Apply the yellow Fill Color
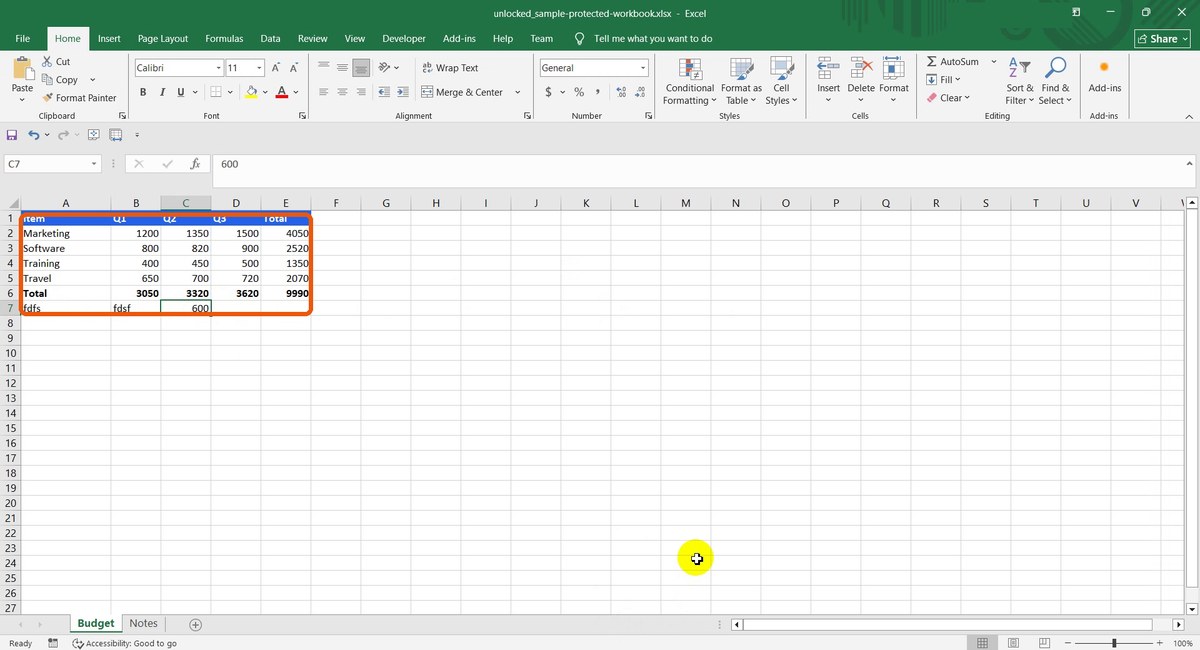Image resolution: width=1200 pixels, height=650 pixels. tap(251, 92)
